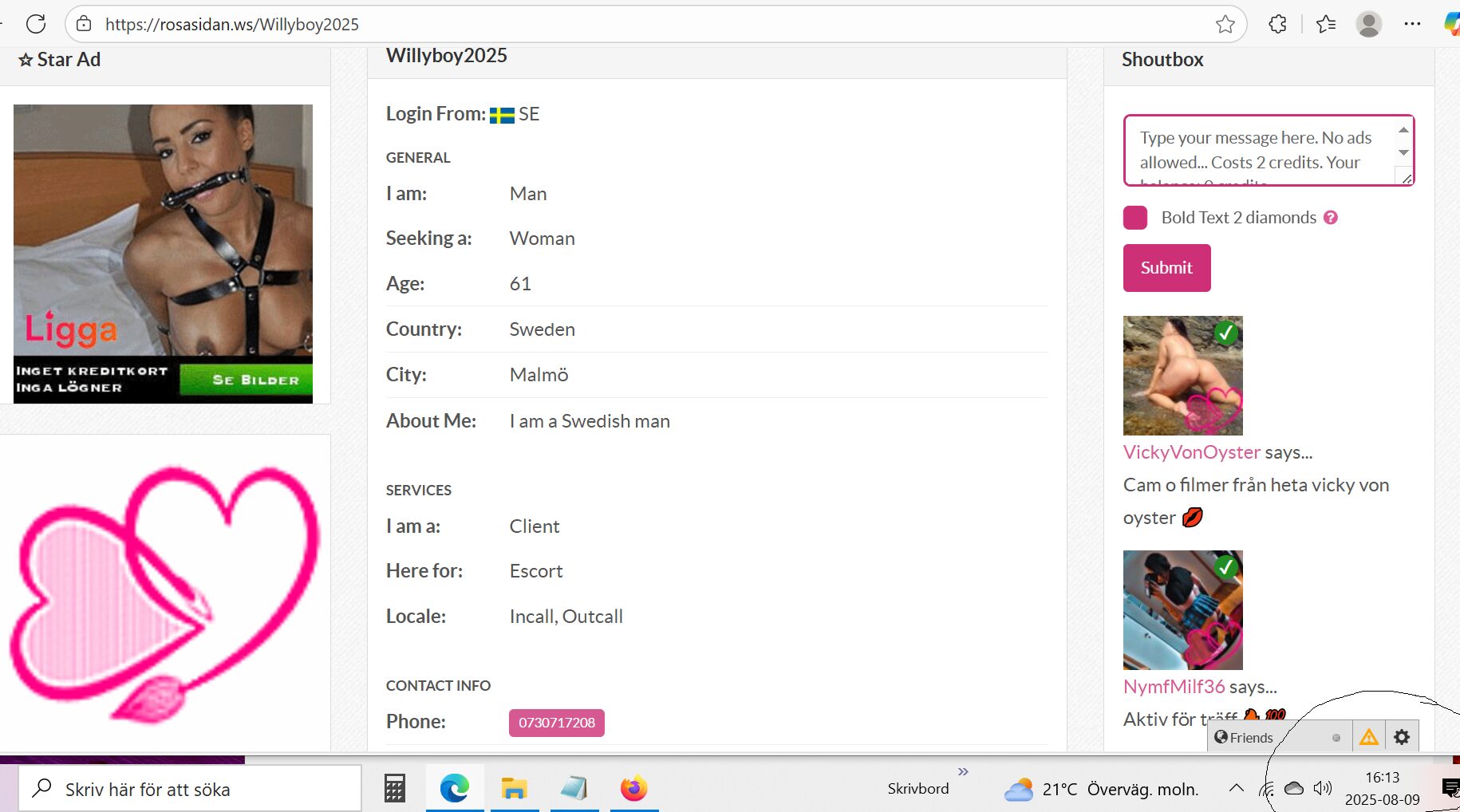Screen dimensions: 1460x812
Task: Click phone number 0730717208 button
Action: 556,723
